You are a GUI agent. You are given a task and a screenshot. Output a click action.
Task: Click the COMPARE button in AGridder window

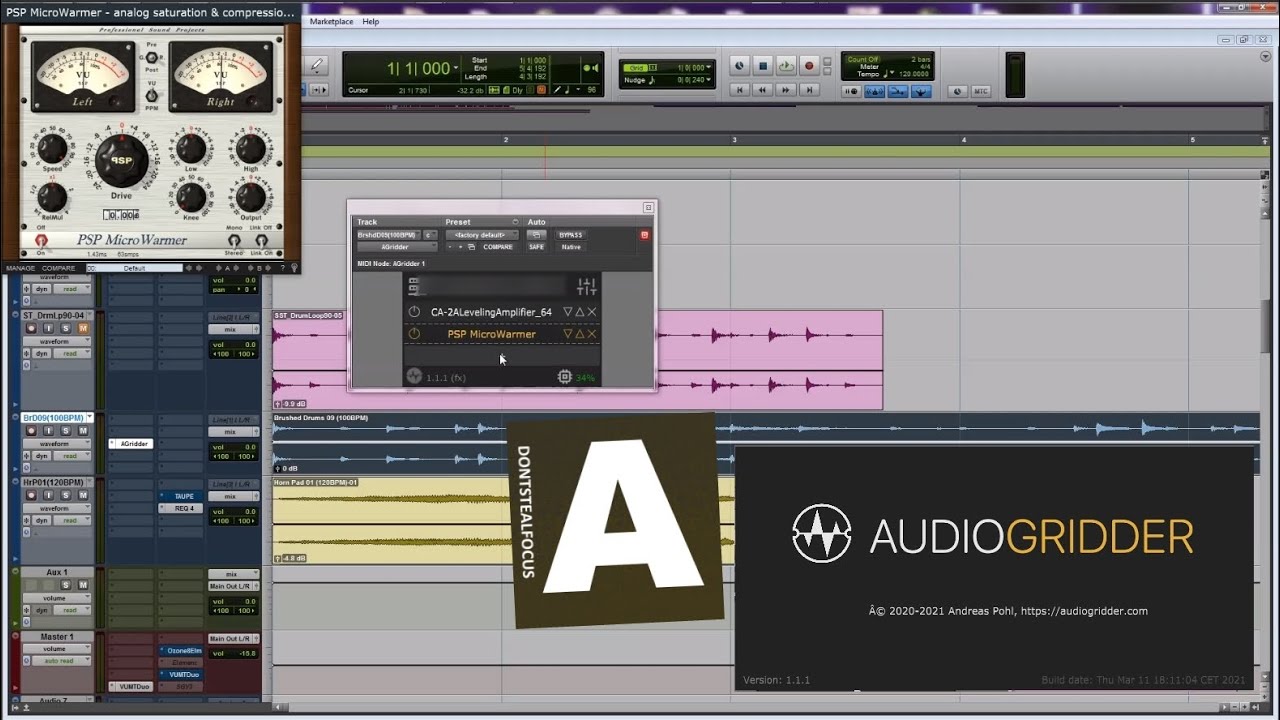click(x=498, y=247)
